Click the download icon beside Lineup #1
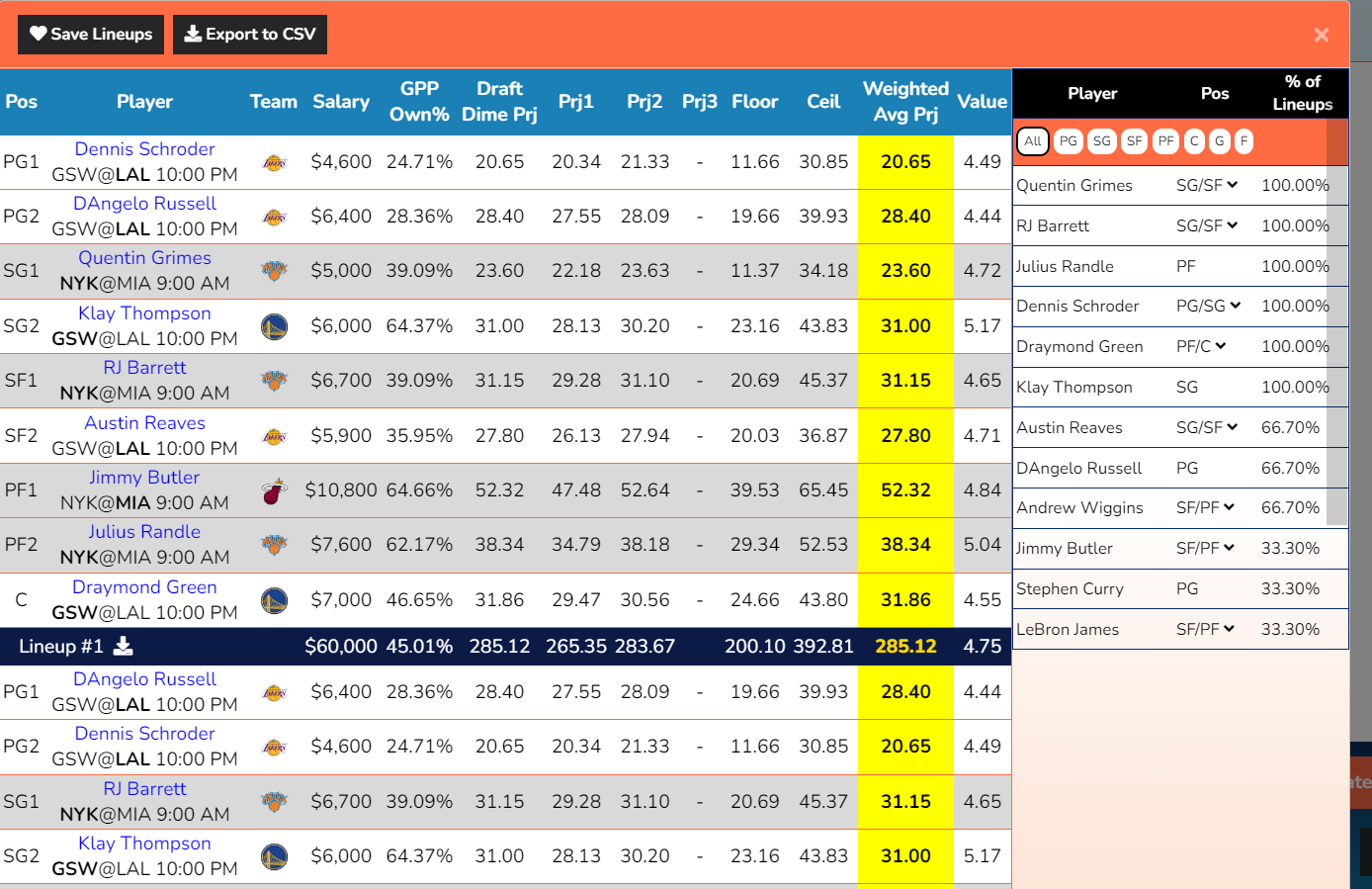This screenshot has height=889, width=1372. [123, 647]
